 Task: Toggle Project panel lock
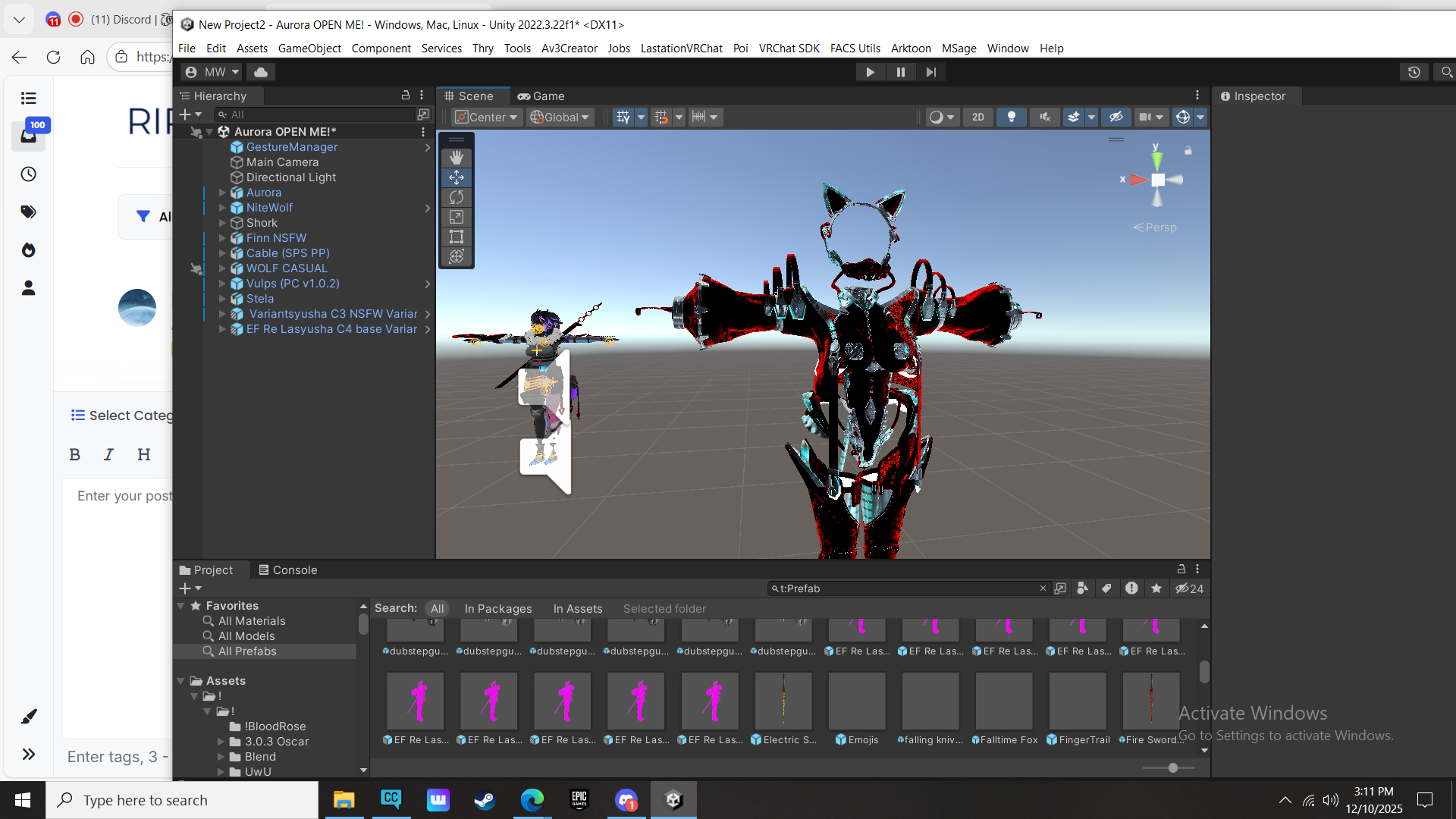(x=1181, y=570)
